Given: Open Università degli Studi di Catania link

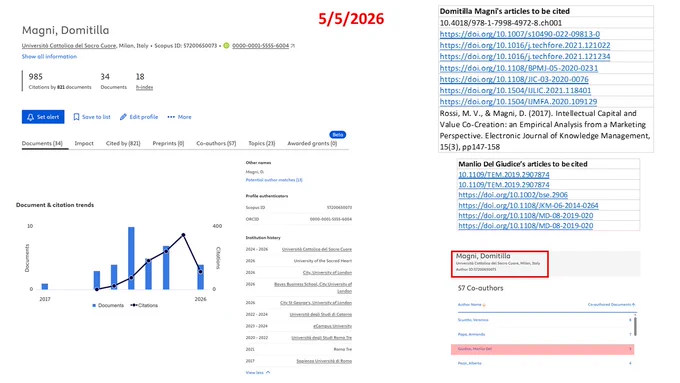Looking at the screenshot, I should (321, 314).
